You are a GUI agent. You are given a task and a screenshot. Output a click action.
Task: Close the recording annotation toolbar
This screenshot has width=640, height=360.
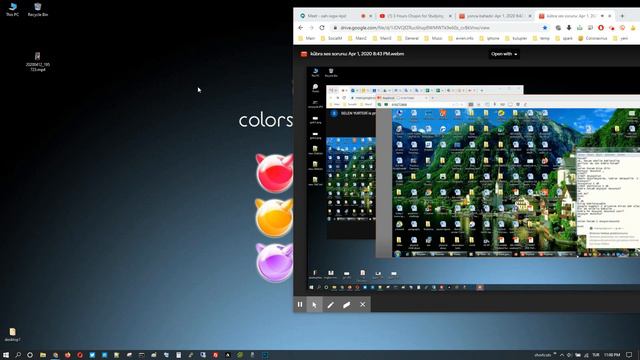(x=362, y=304)
